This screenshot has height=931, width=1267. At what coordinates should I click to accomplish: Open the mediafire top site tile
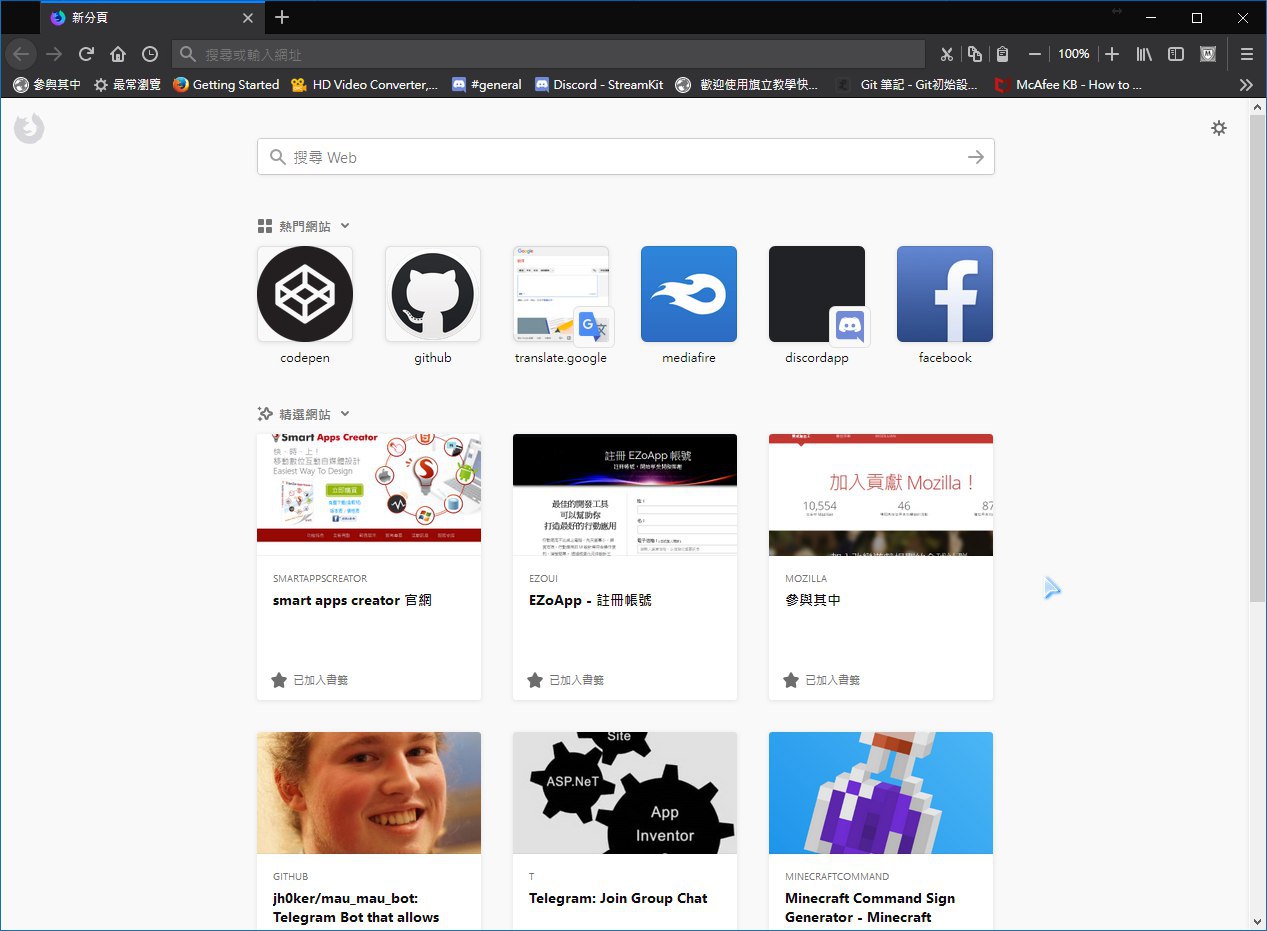[689, 295]
